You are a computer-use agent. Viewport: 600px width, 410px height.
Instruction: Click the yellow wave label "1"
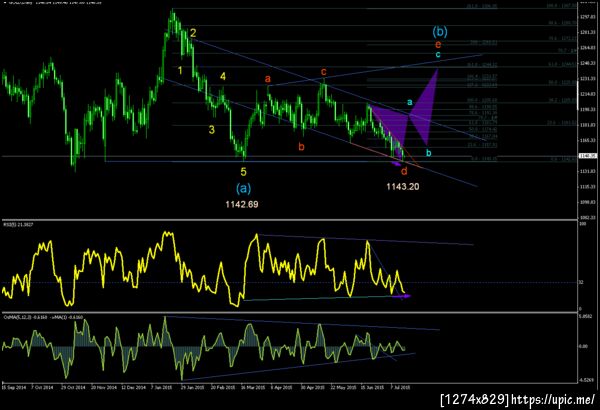[180, 70]
